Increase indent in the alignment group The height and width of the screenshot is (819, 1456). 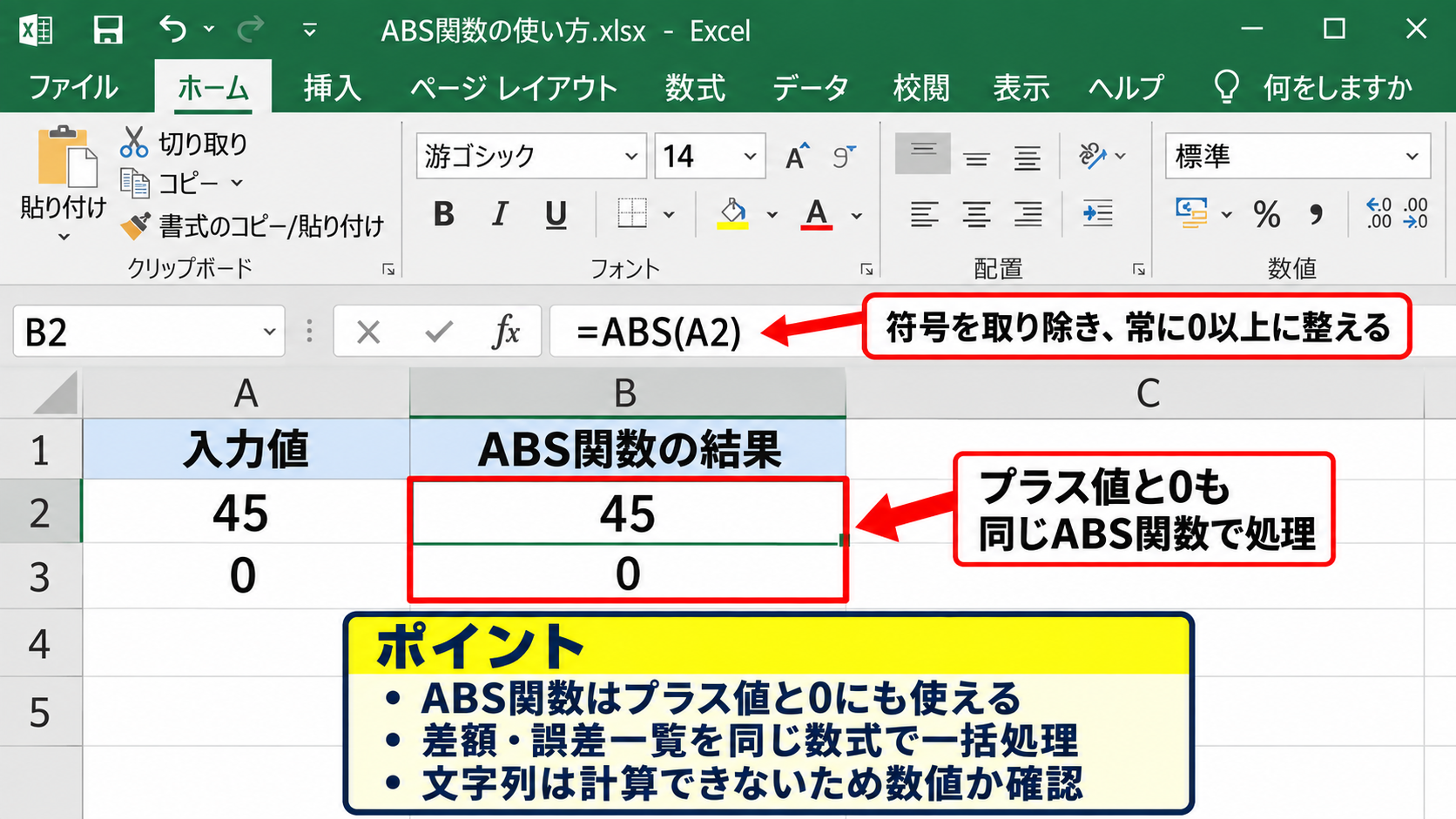click(x=1097, y=213)
